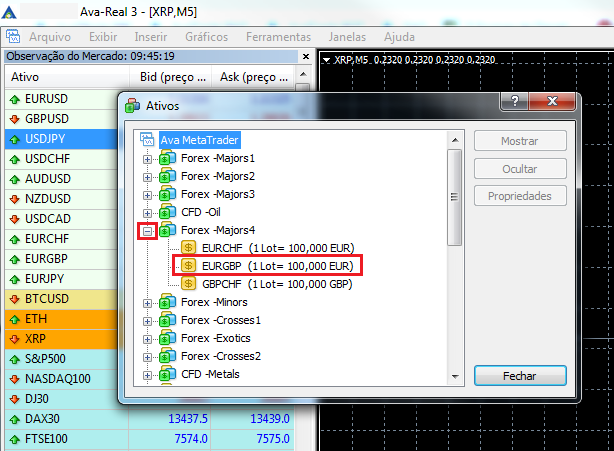Click the red down arrow beside GBPUSD
Screen dimensions: 614x451
(x=15, y=119)
